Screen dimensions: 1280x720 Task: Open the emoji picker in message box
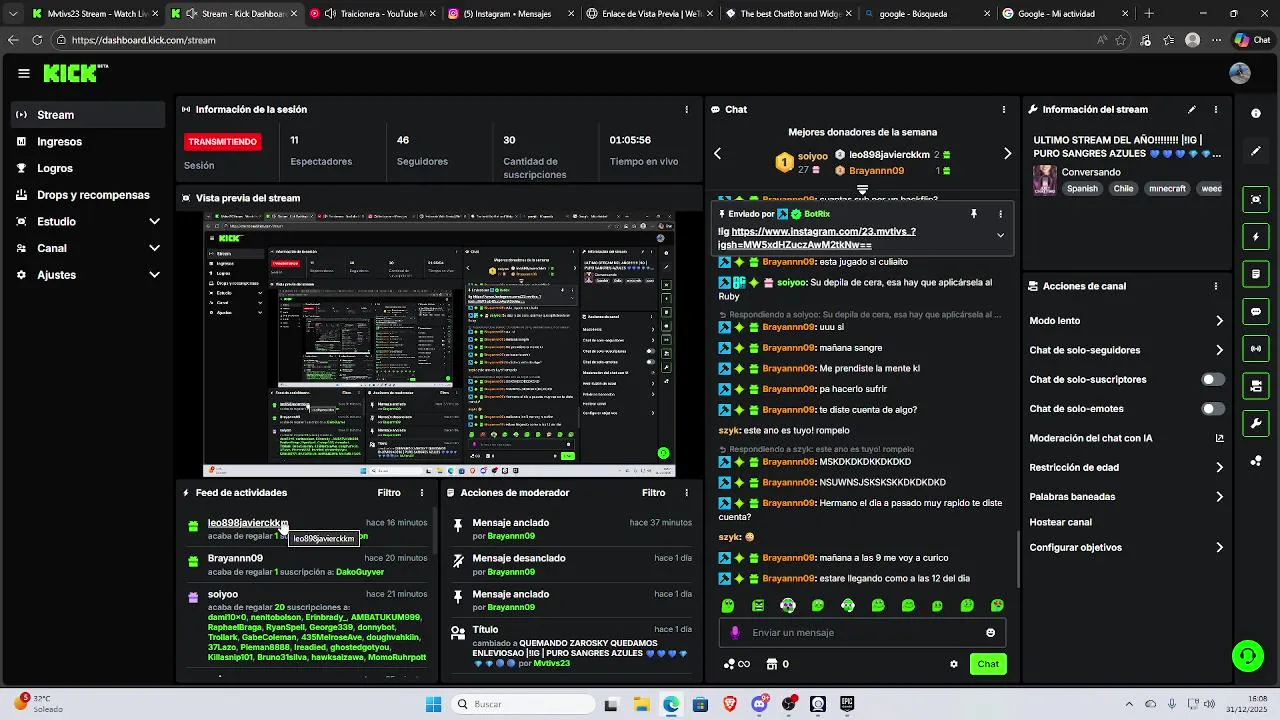tap(991, 633)
